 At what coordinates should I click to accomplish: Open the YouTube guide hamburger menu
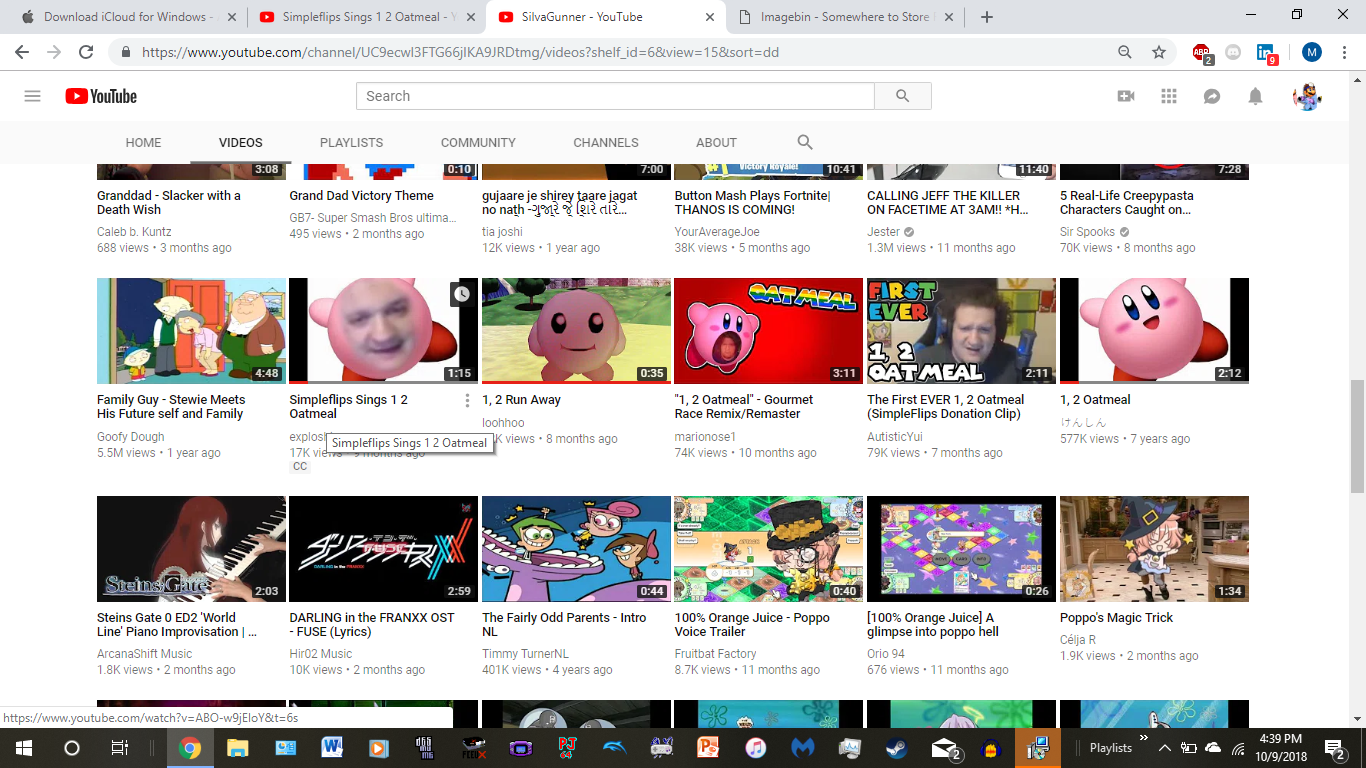[x=32, y=96]
